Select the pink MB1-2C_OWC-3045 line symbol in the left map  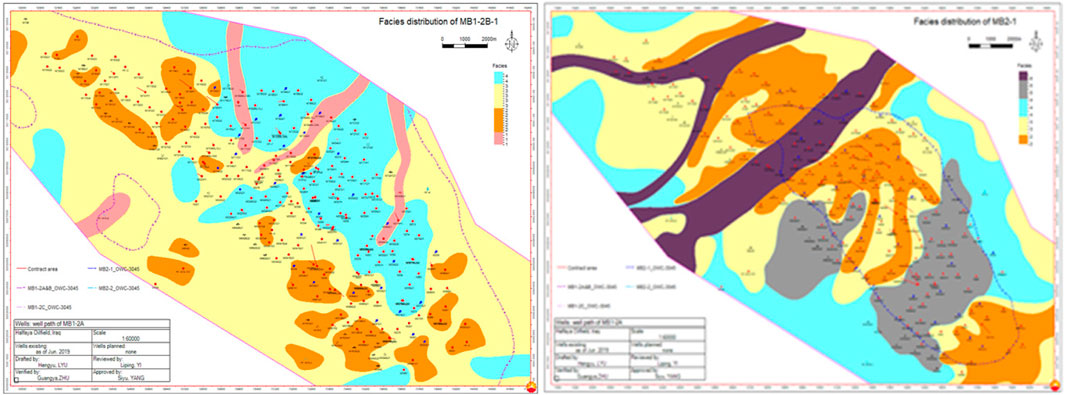[22, 307]
